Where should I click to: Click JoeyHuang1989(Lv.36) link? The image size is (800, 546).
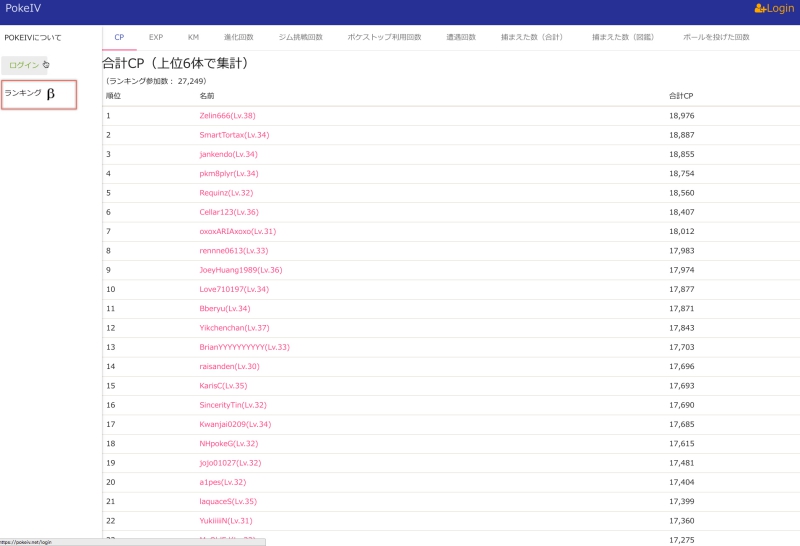[x=241, y=270]
